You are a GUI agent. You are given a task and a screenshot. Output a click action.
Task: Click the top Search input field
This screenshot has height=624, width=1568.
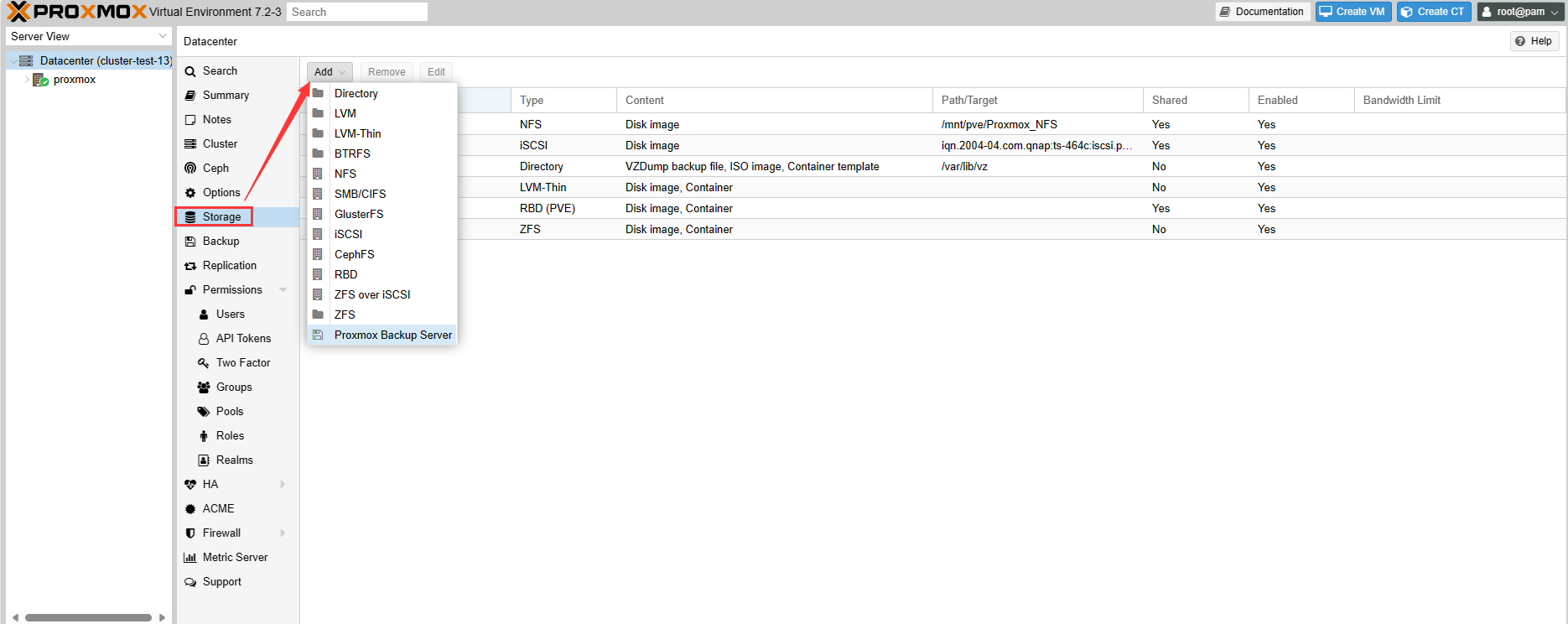[x=357, y=12]
